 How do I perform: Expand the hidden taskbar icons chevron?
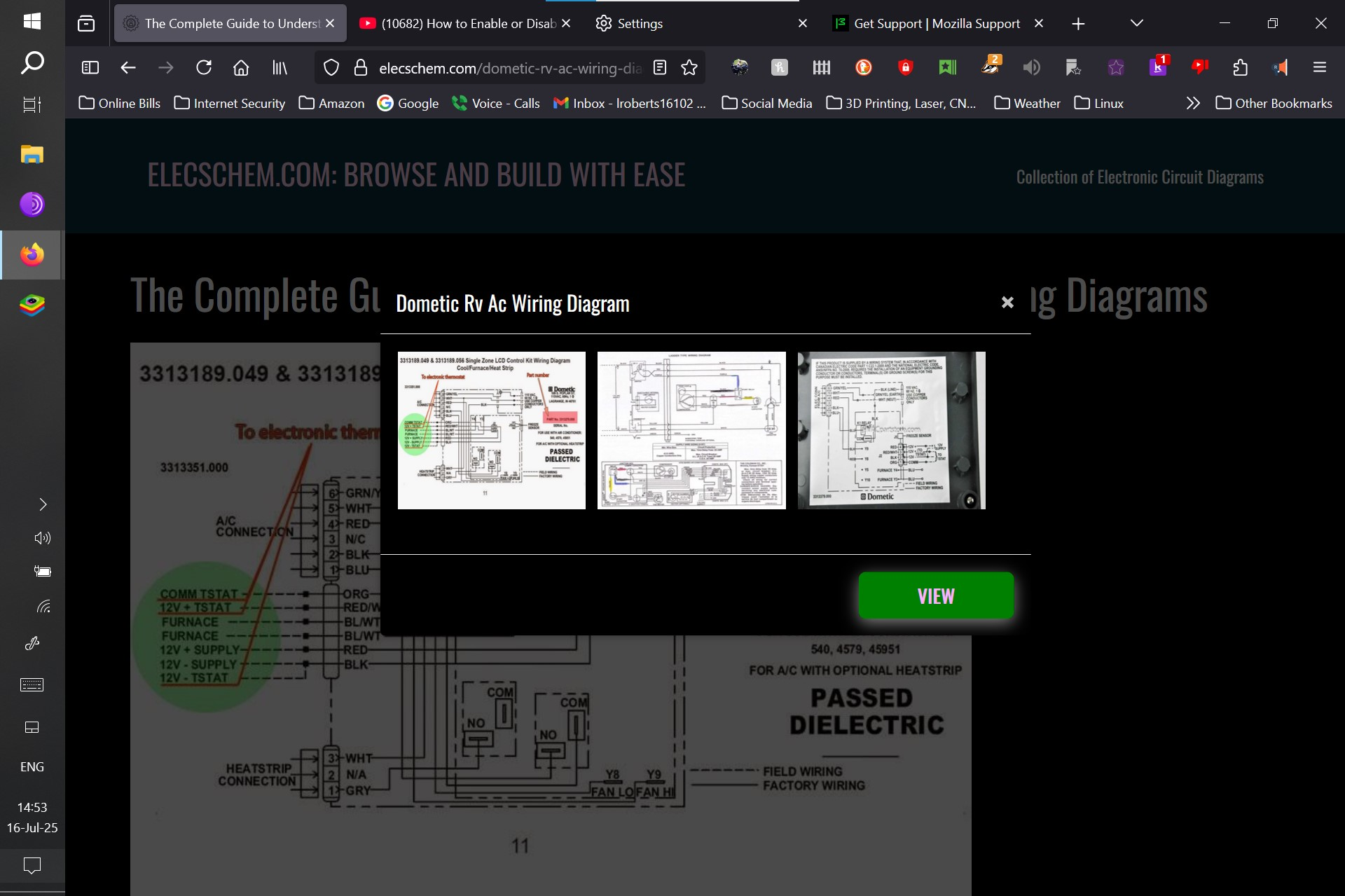point(43,504)
